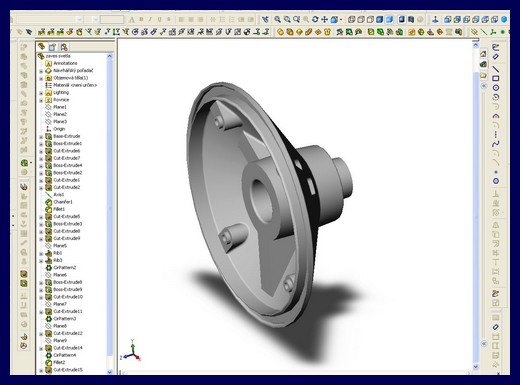Select the Rectangle sketch tool in right toolbar

pos(496,78)
